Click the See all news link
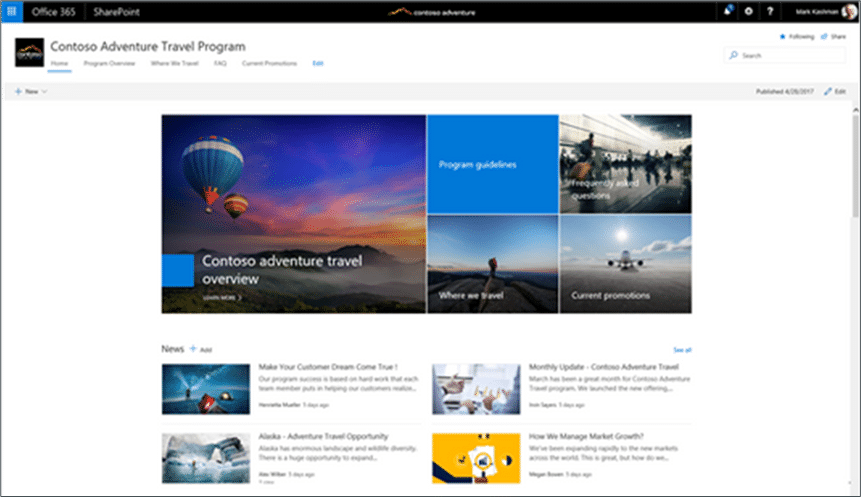Image resolution: width=861 pixels, height=497 pixels. [682, 350]
